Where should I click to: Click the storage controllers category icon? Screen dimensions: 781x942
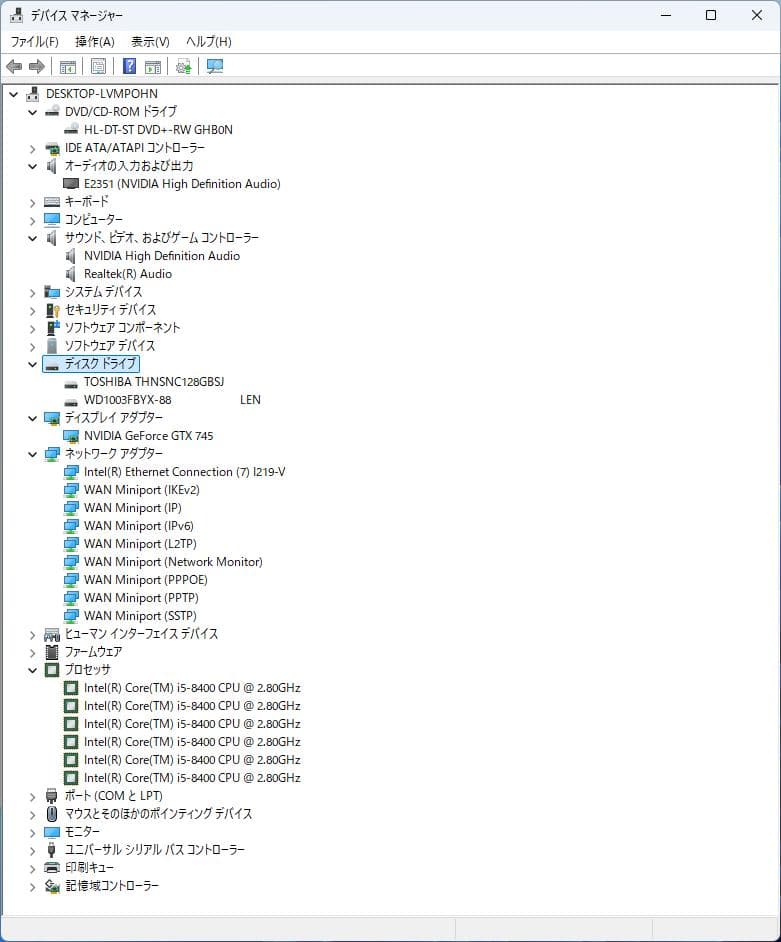click(x=52, y=886)
